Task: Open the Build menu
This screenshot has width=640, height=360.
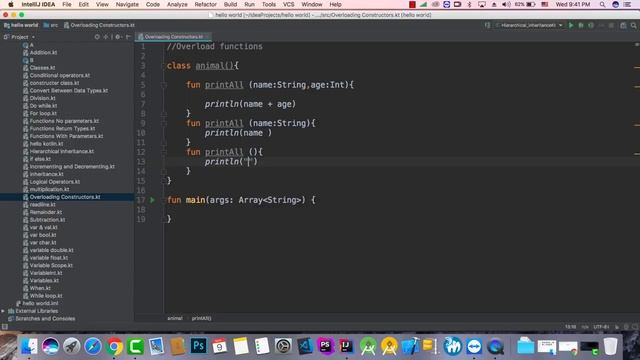Action: pyautogui.click(x=230, y=4)
